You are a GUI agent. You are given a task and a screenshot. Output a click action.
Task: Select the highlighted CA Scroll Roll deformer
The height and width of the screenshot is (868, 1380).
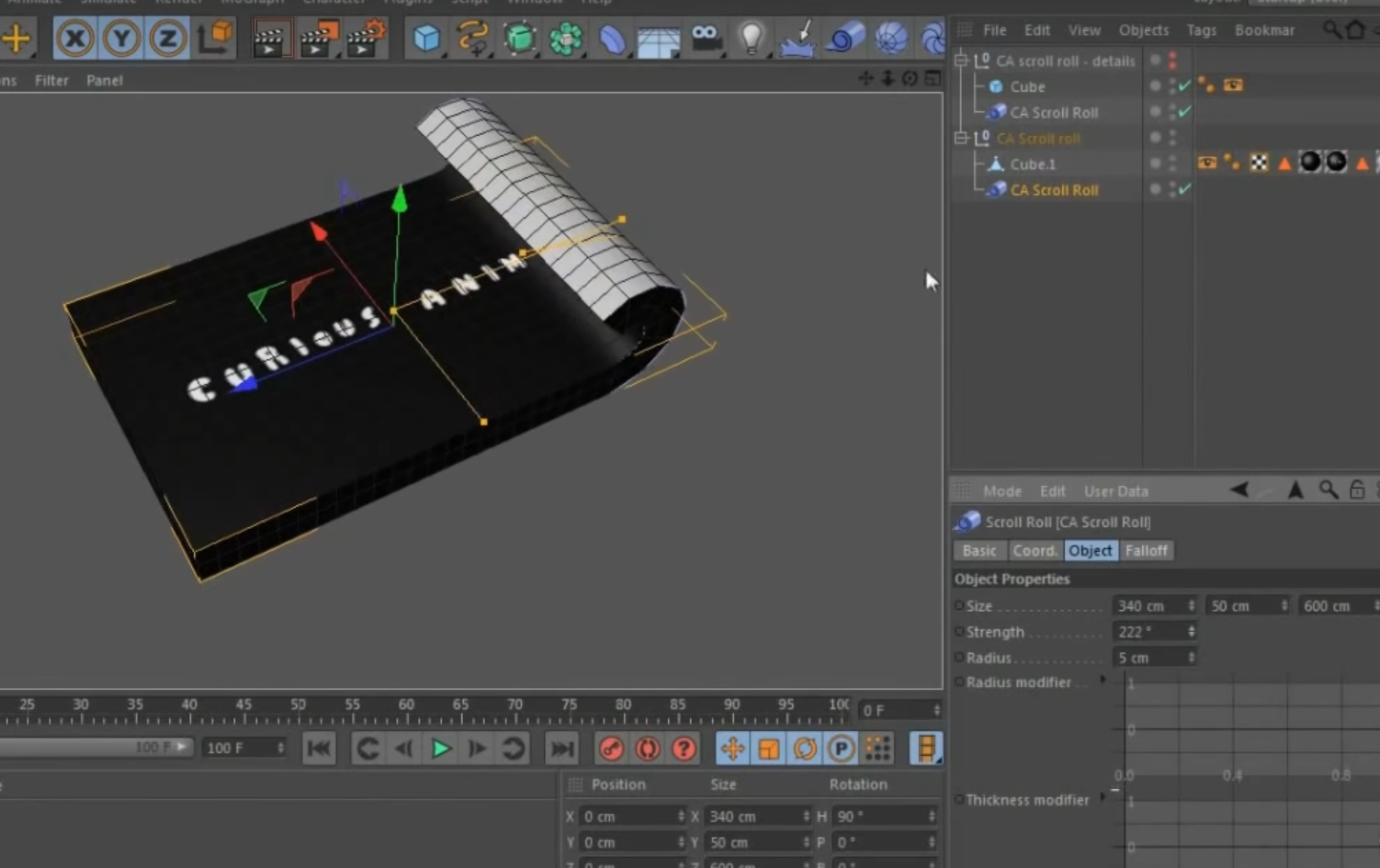click(x=1054, y=189)
